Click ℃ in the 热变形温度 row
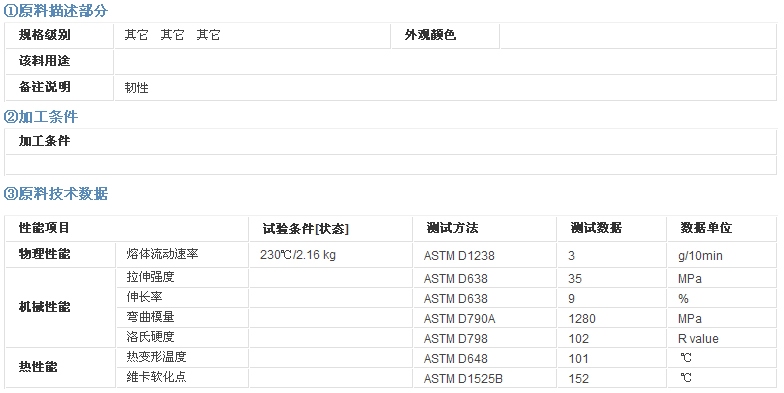Viewport: 784px width, 393px height. pyautogui.click(x=686, y=358)
